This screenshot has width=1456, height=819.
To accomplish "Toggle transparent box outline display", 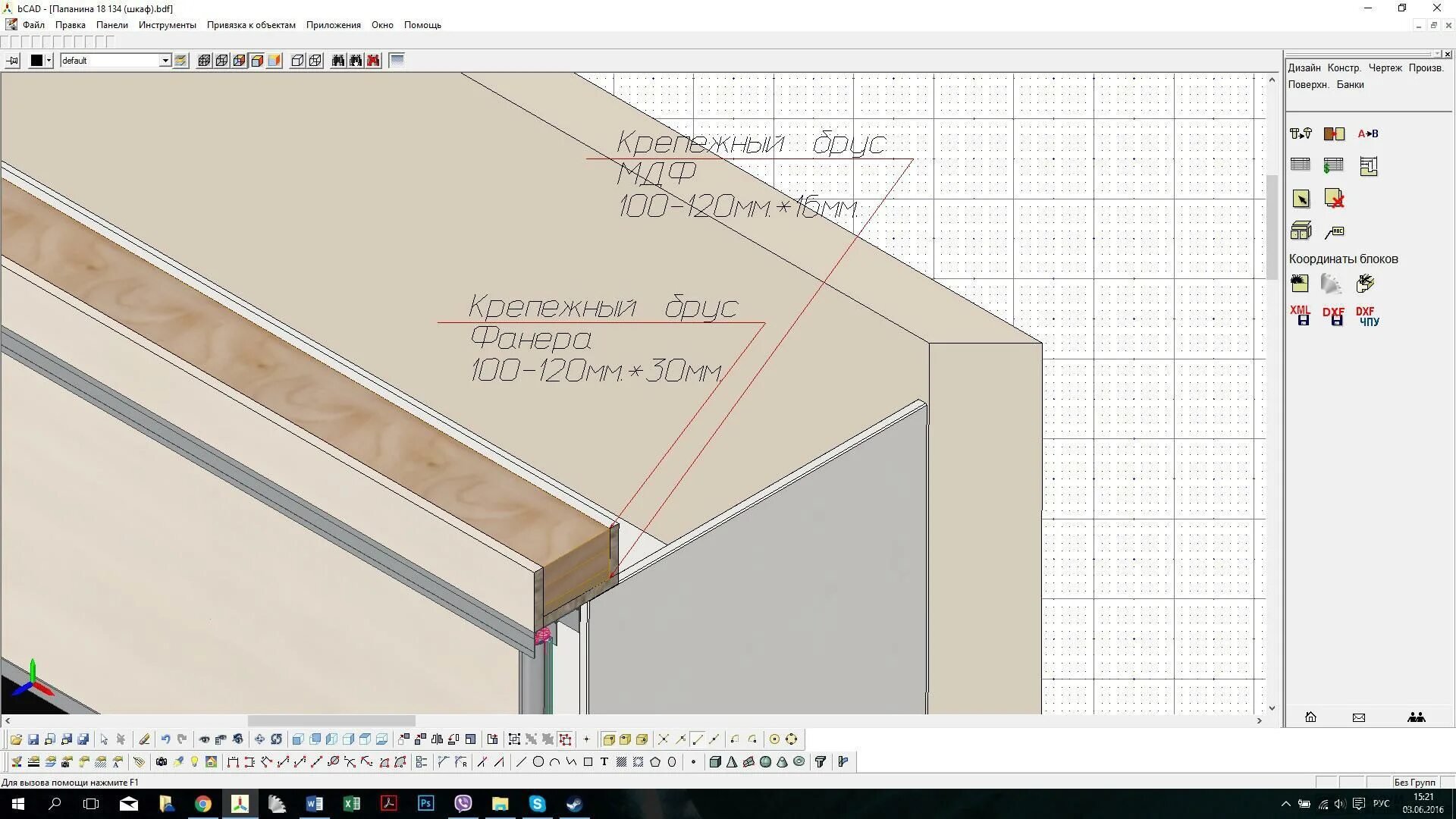I will (315, 61).
